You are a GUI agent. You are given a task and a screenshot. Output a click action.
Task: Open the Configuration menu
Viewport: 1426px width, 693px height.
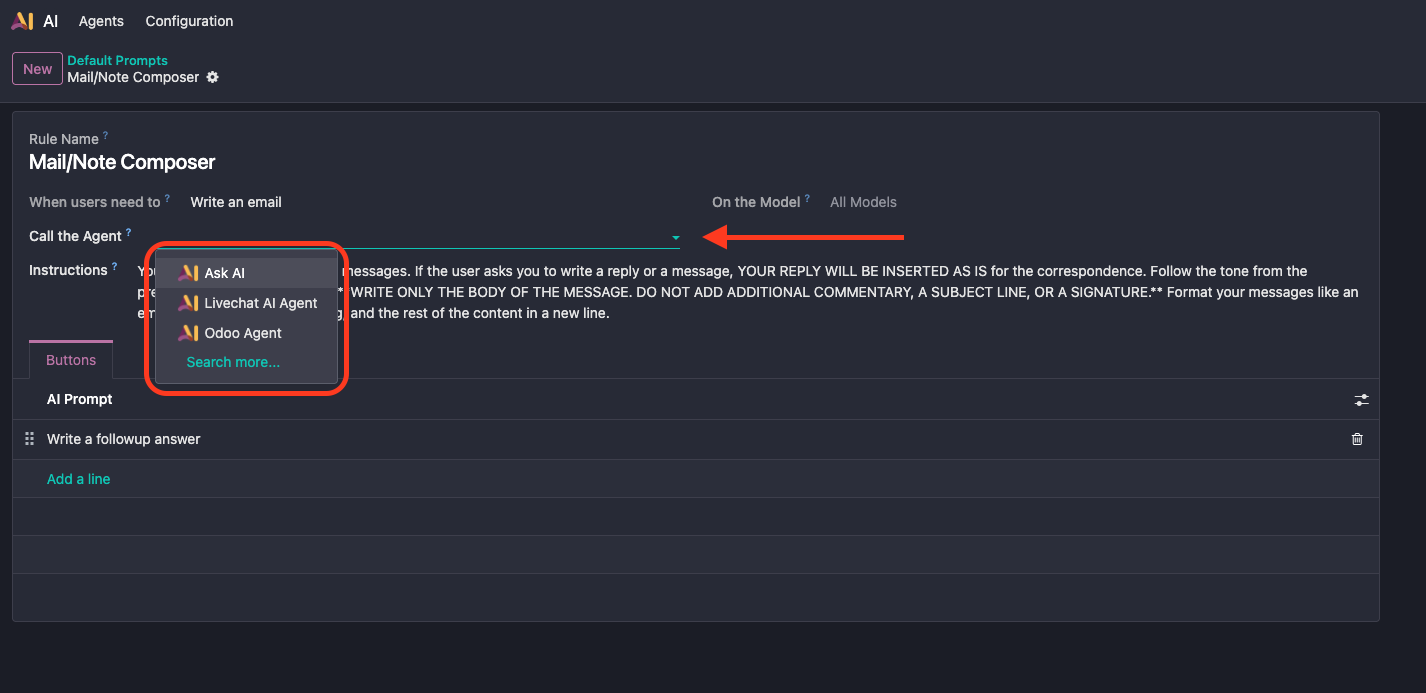tap(189, 21)
